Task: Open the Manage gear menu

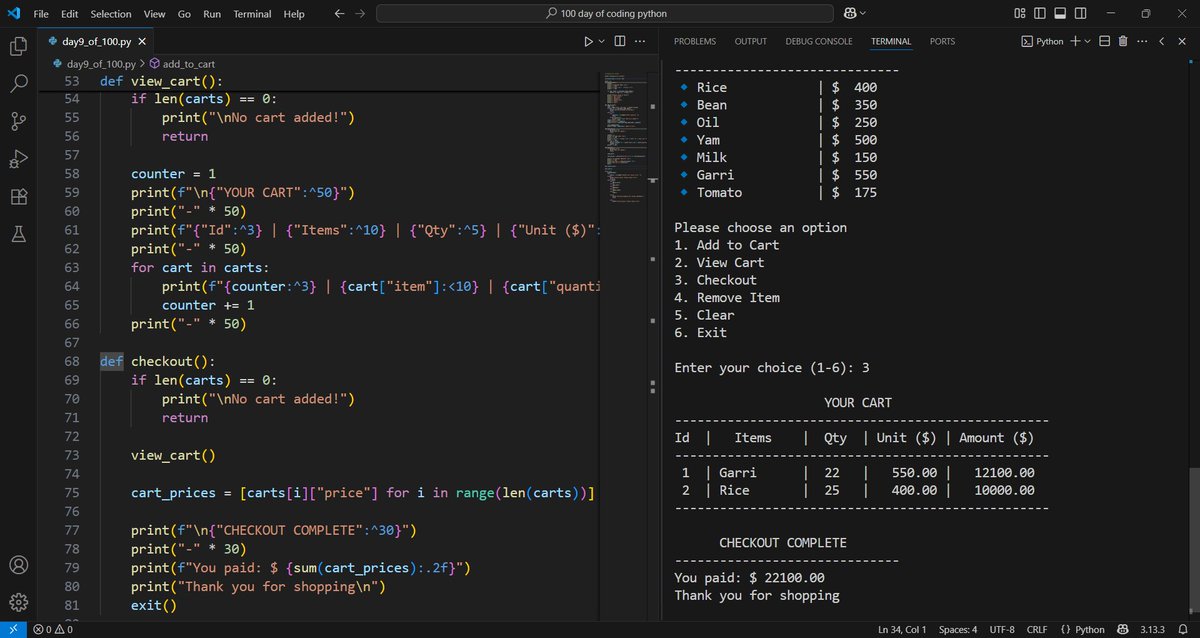Action: click(18, 602)
